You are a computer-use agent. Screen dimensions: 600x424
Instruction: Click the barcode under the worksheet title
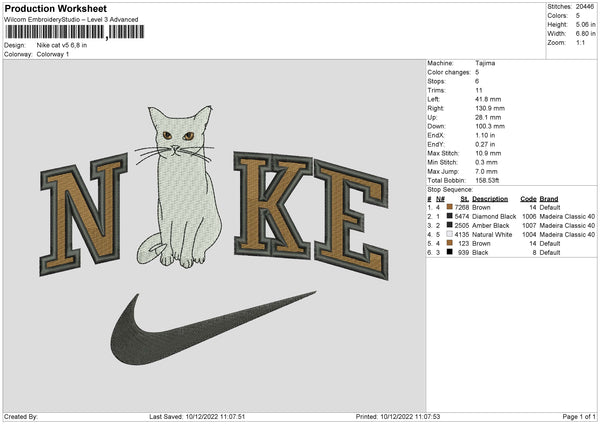pos(74,32)
